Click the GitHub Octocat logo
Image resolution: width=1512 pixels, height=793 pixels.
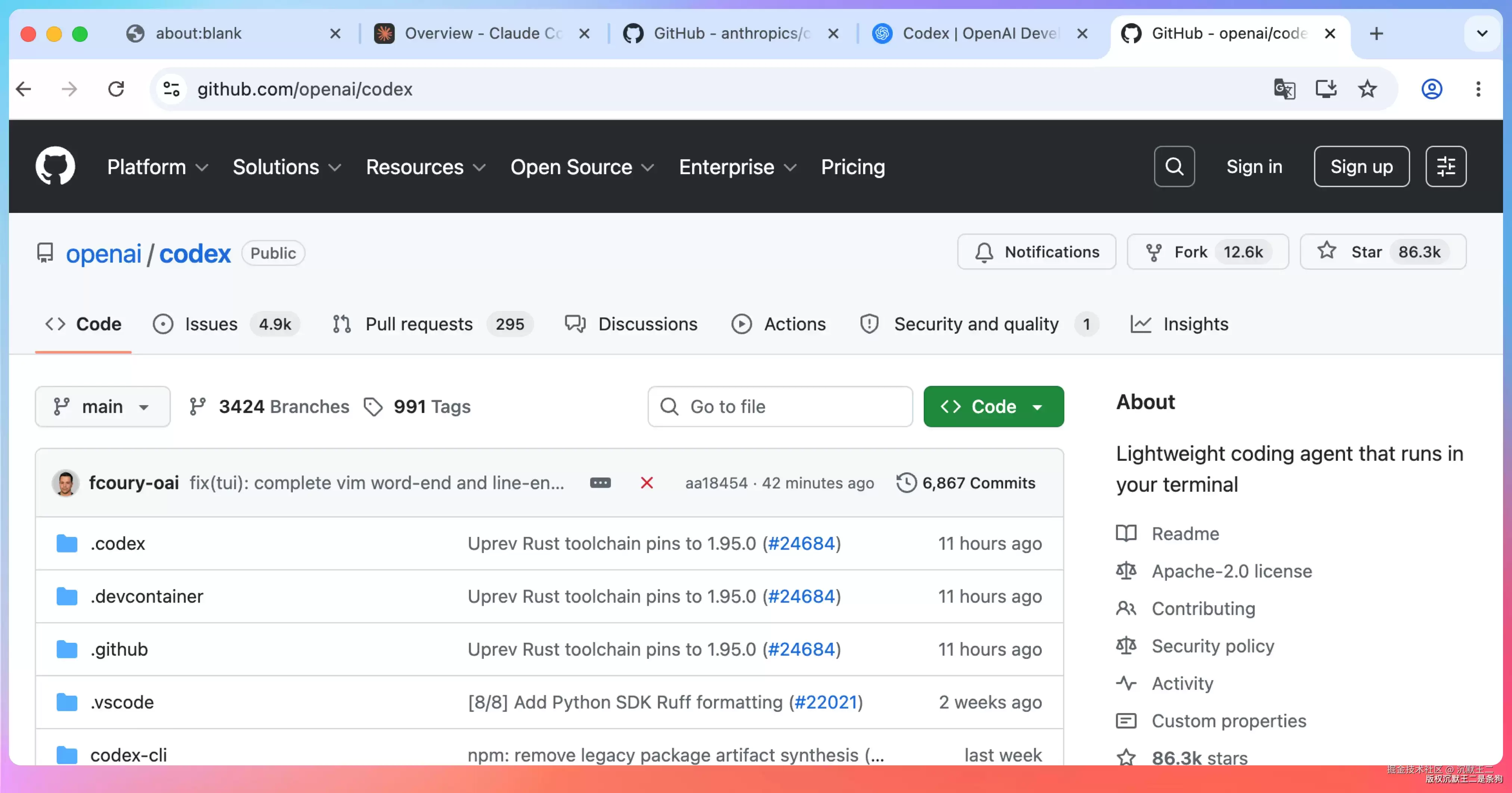[x=55, y=166]
